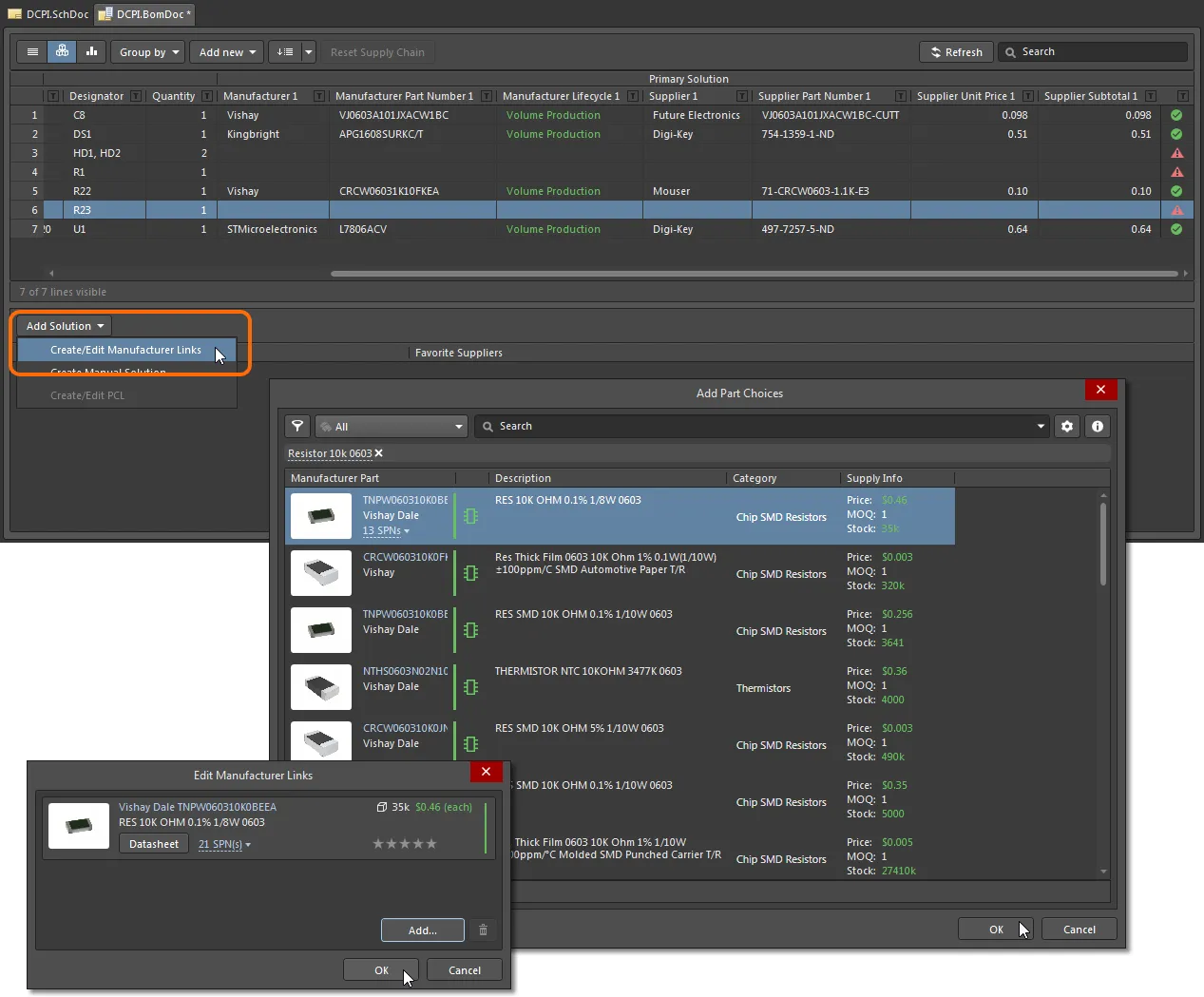Choose Create/Edit Manufacturer Links menu item
Image resolution: width=1204 pixels, height=997 pixels.
coord(125,350)
